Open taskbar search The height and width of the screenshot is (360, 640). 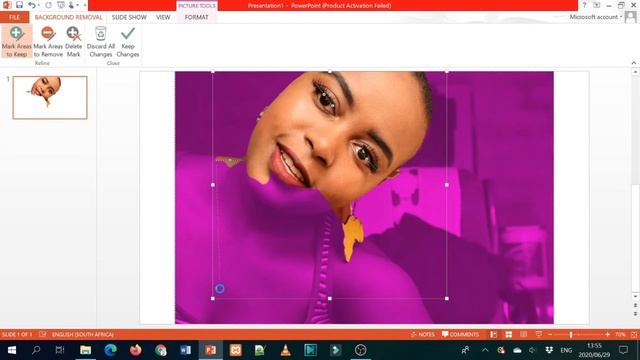click(36, 350)
